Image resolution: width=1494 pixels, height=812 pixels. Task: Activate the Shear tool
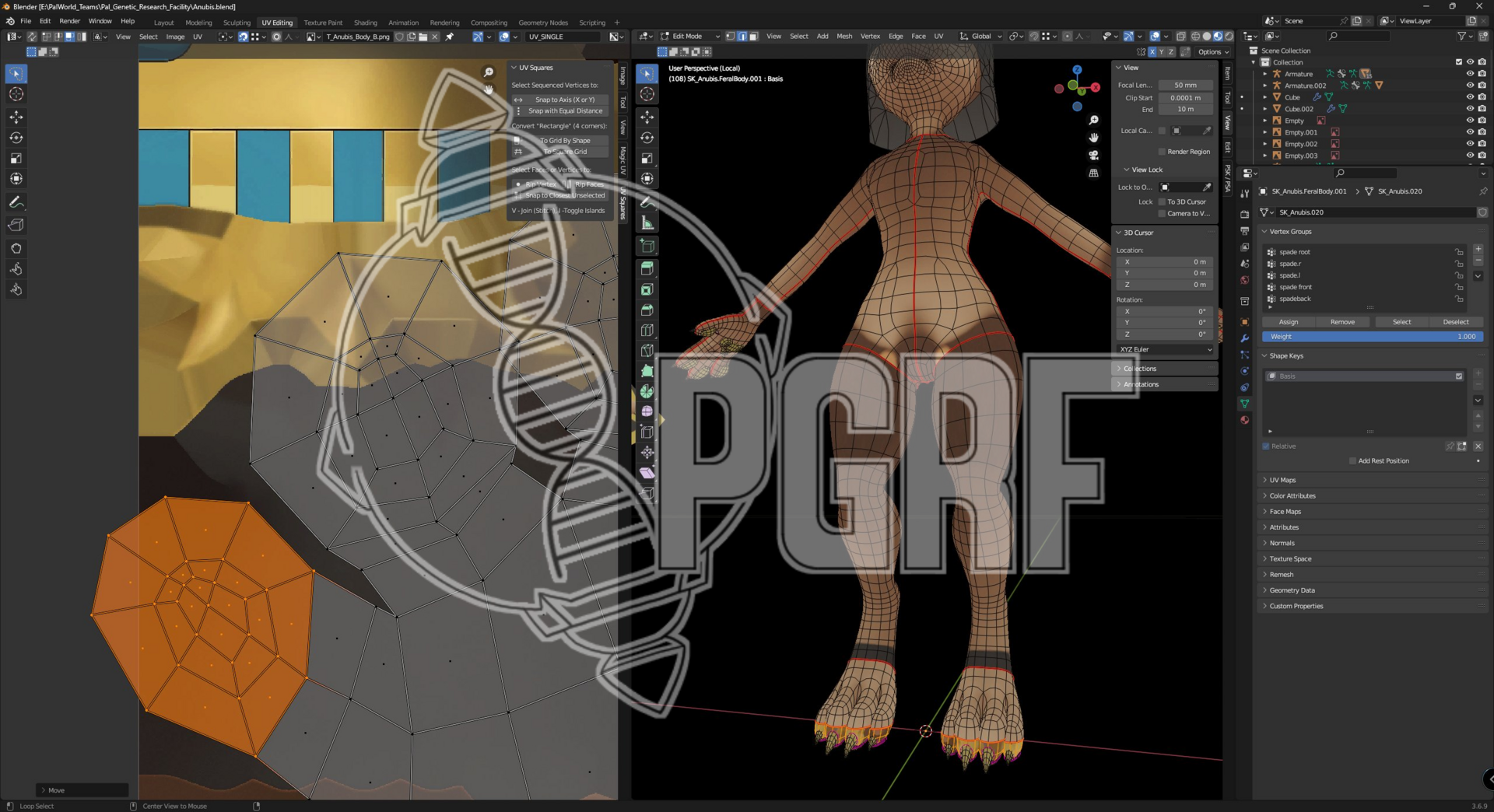click(x=647, y=473)
